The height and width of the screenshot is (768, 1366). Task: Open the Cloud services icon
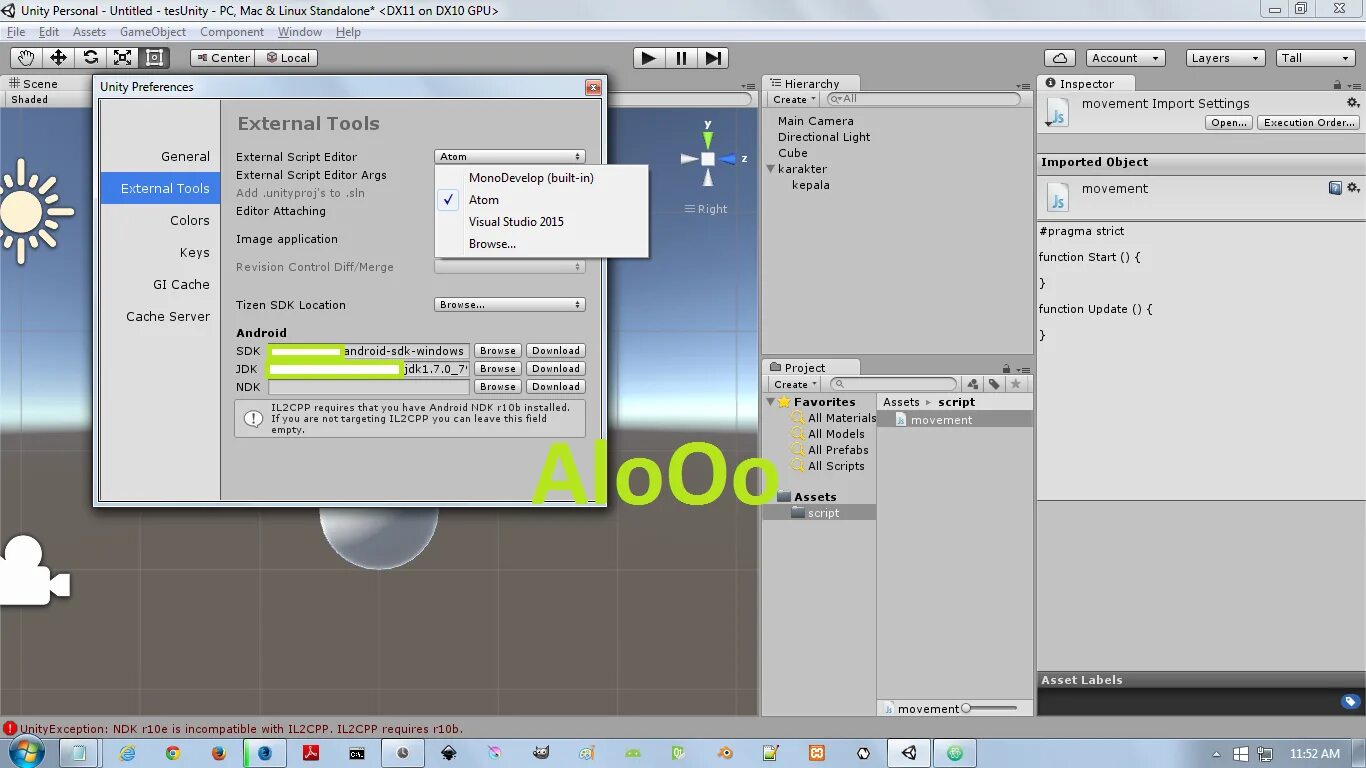[1059, 58]
